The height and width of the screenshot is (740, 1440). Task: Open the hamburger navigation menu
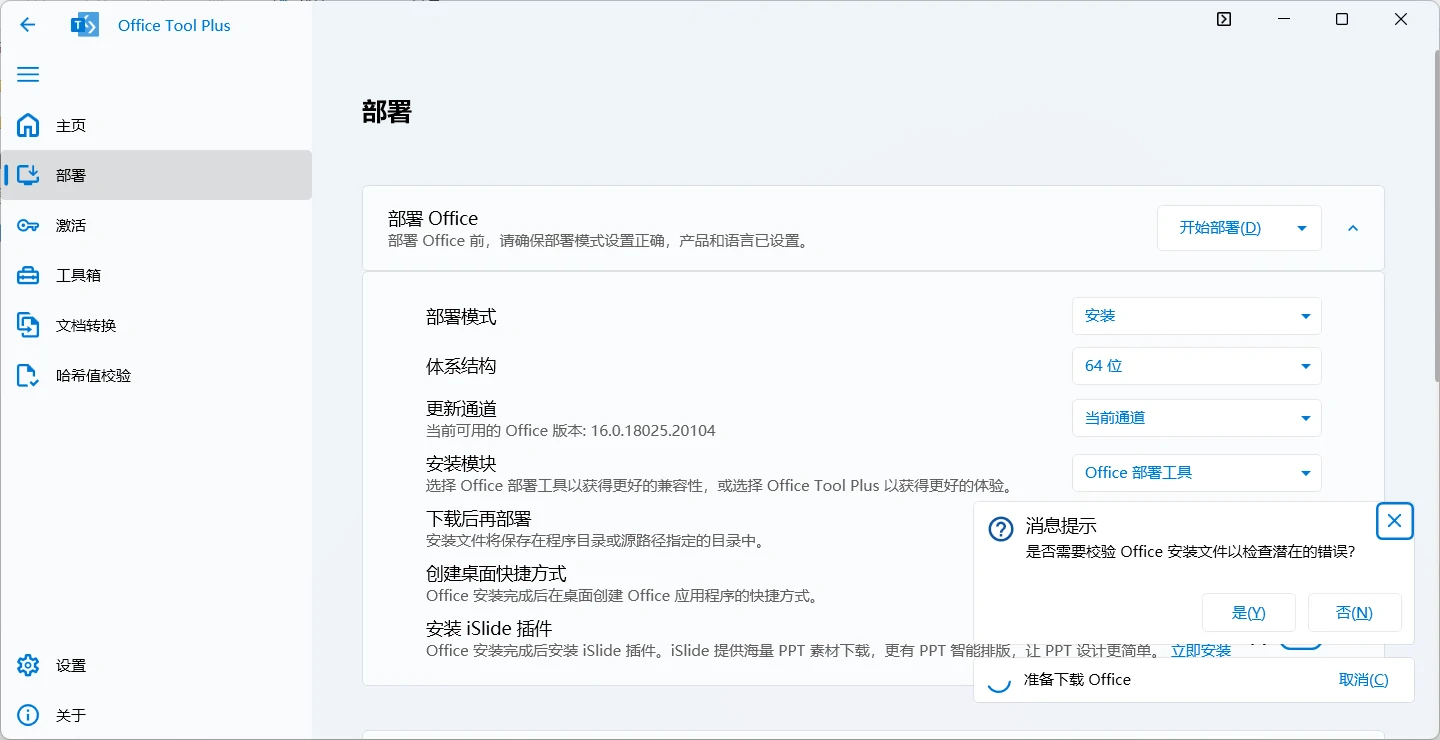click(x=28, y=74)
